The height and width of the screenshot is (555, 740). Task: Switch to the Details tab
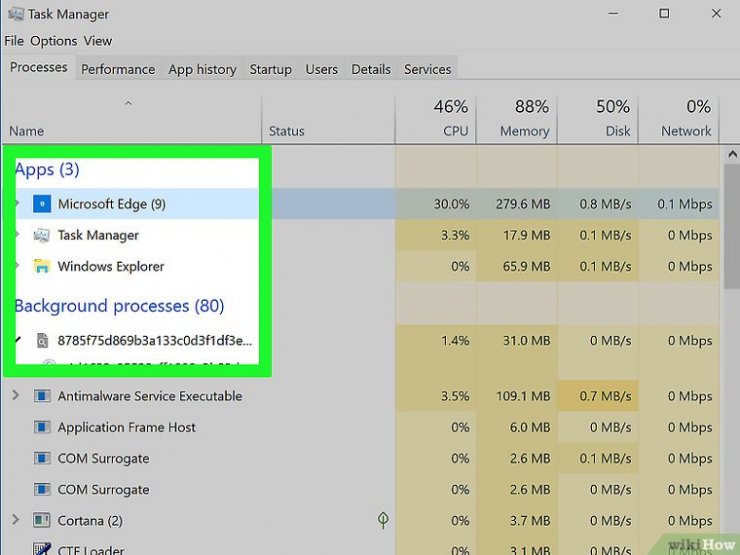coord(371,69)
